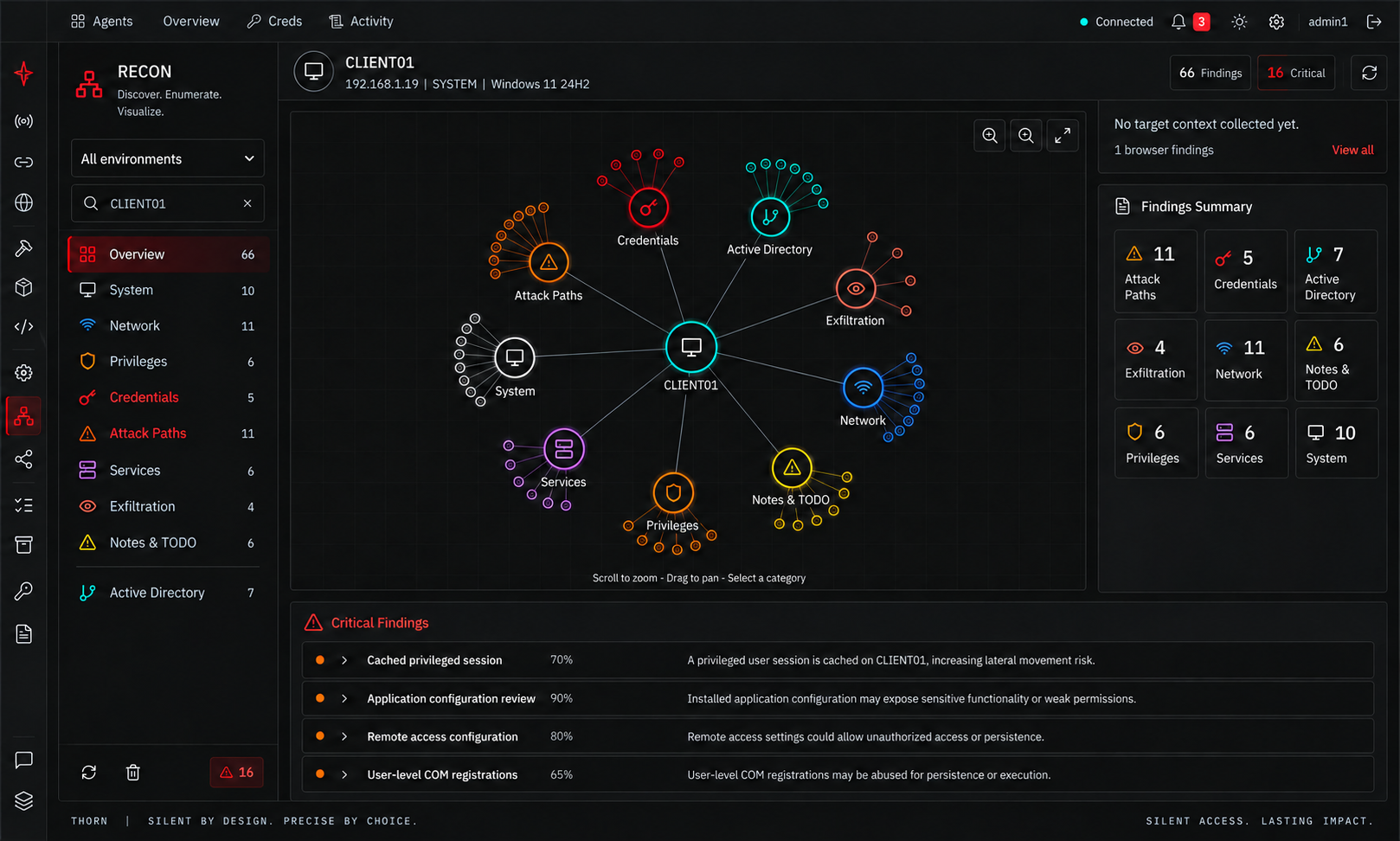Expand the User-level COM registrations finding
This screenshot has height=841, width=1400.
(344, 774)
